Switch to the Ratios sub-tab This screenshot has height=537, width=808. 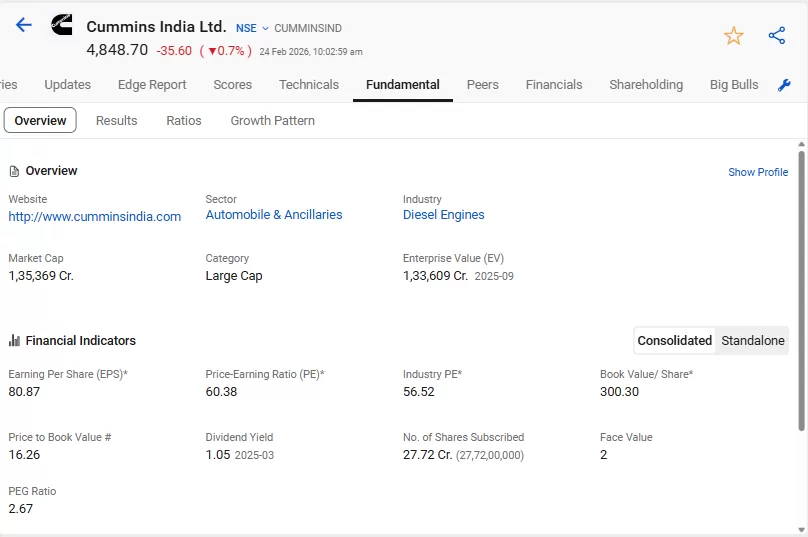pos(183,121)
